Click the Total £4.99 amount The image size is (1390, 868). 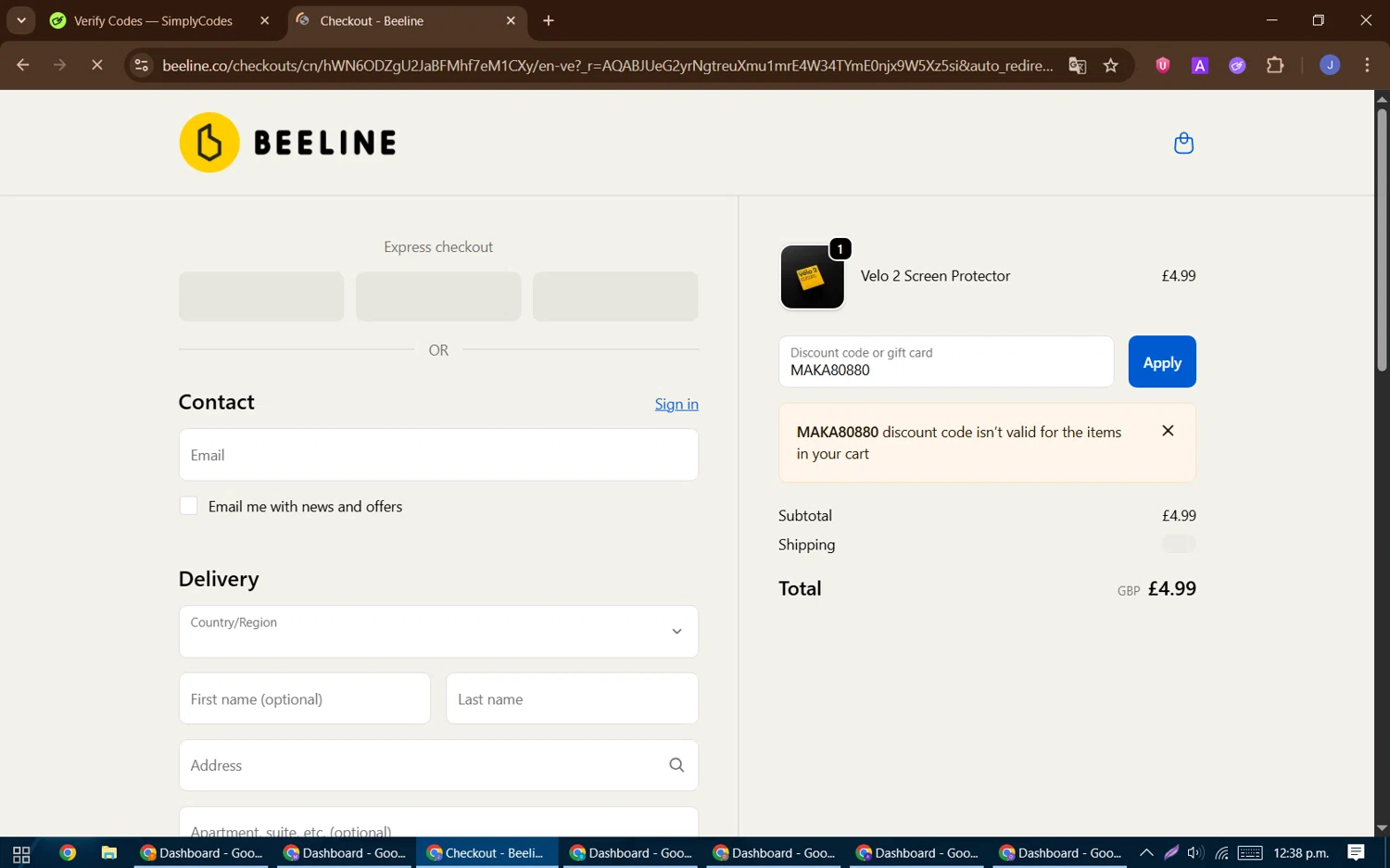[1172, 588]
